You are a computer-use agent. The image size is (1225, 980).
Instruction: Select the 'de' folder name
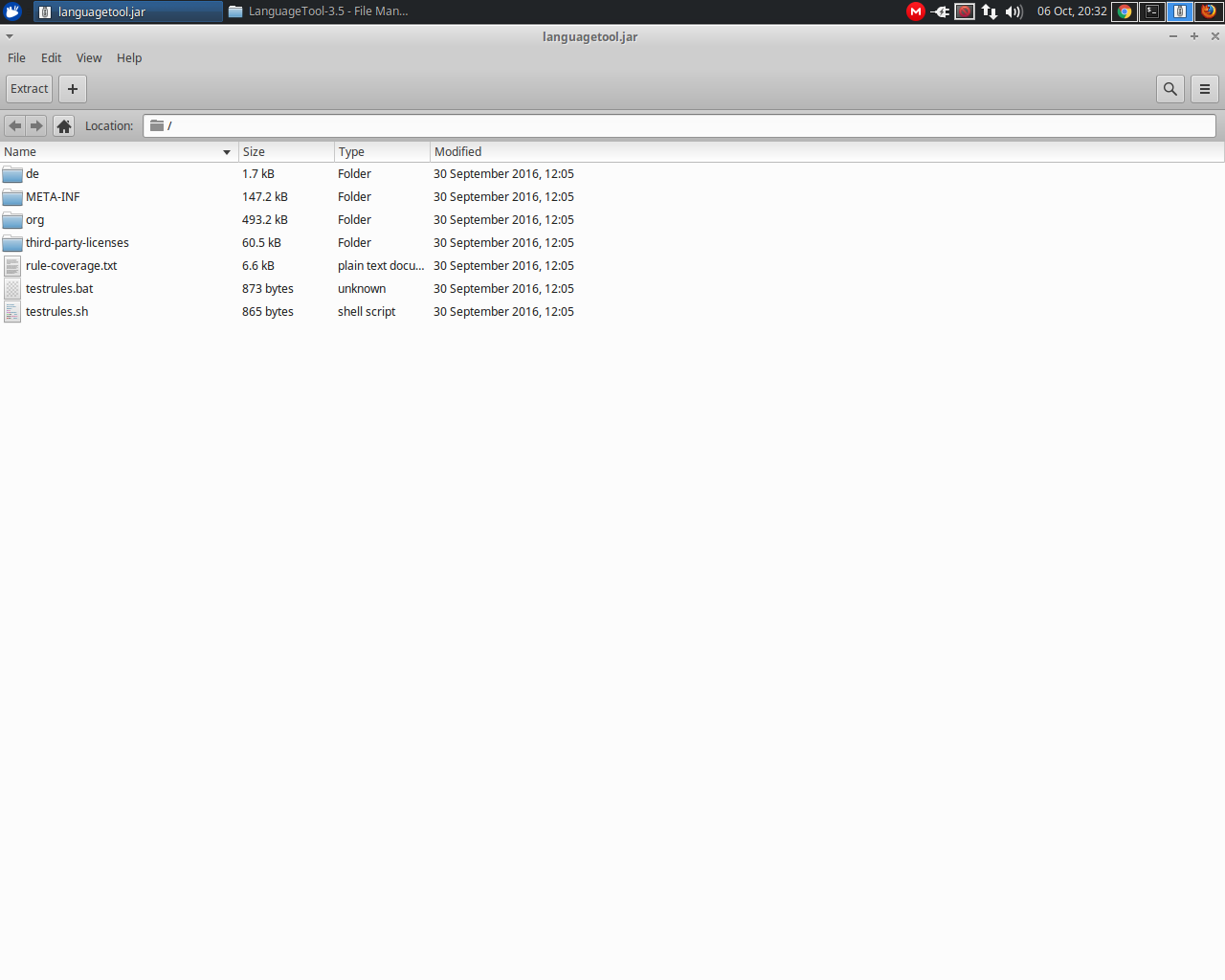click(33, 174)
